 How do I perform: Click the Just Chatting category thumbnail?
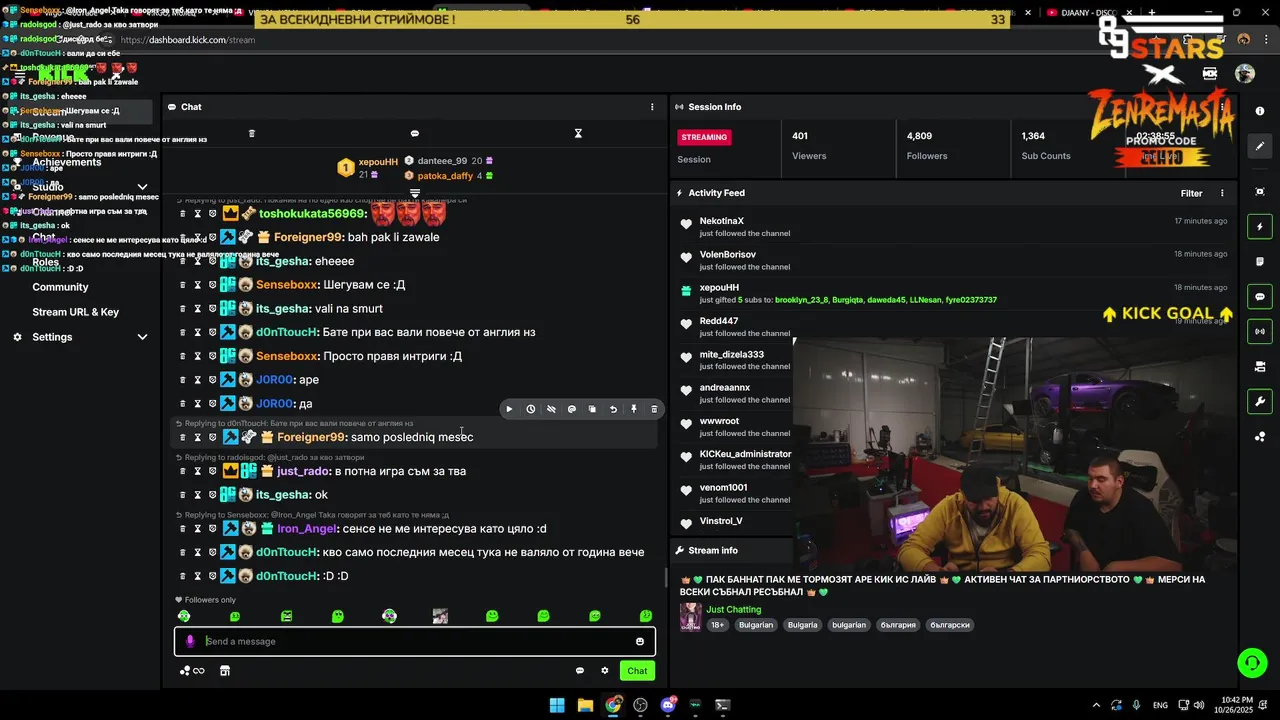[x=690, y=617]
